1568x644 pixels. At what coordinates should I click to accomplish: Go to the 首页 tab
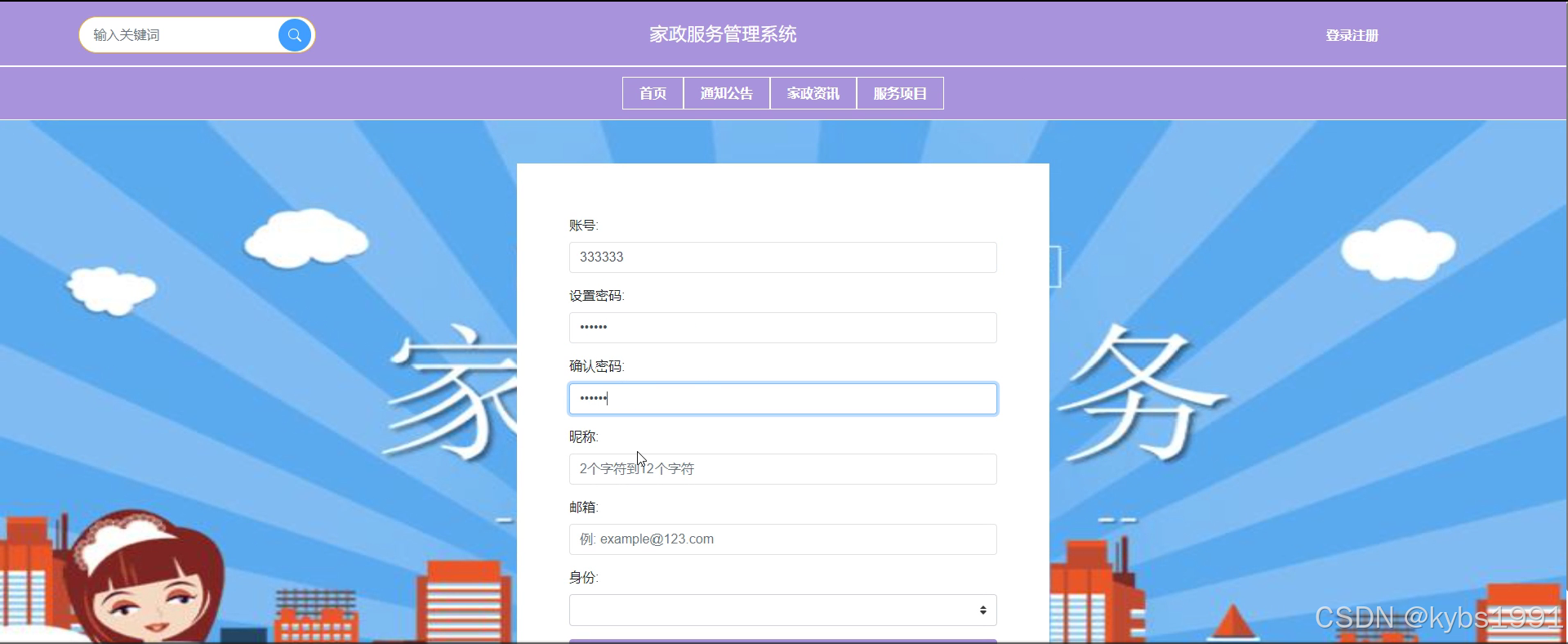(x=653, y=93)
